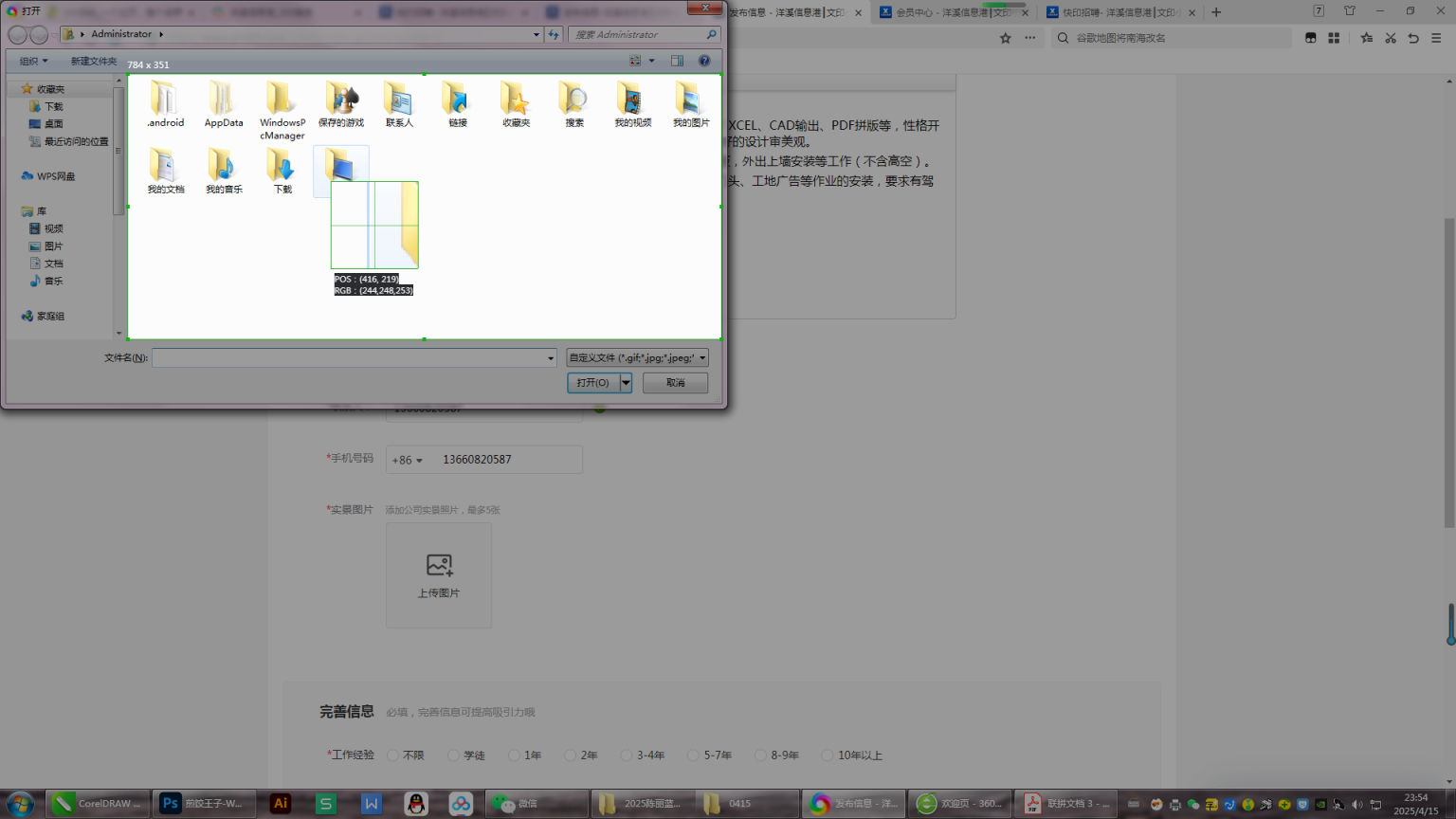Open Adobe Illustrator from the taskbar

[281, 804]
